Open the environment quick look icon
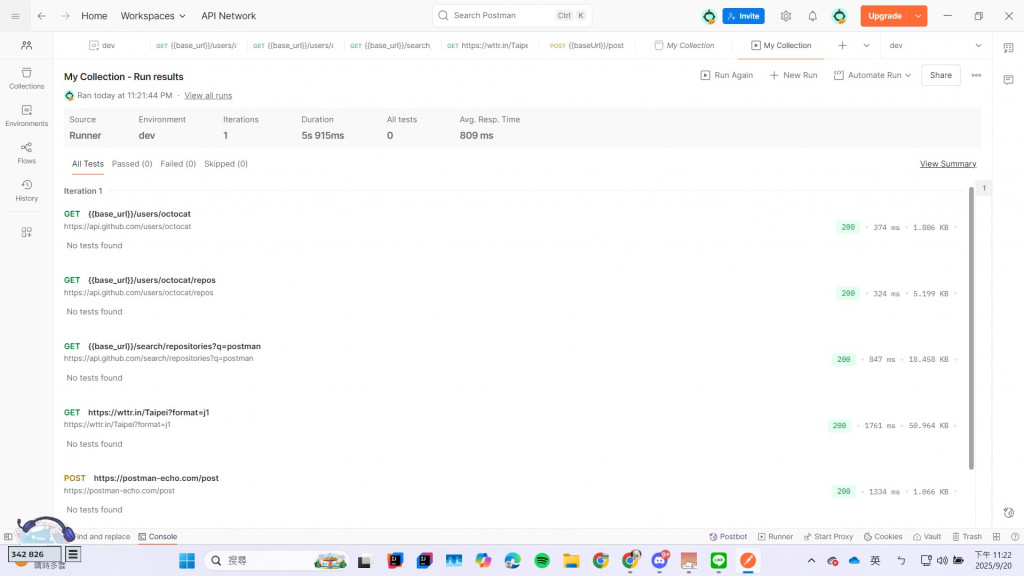Viewport: 1024px width, 576px height. [x=1008, y=48]
